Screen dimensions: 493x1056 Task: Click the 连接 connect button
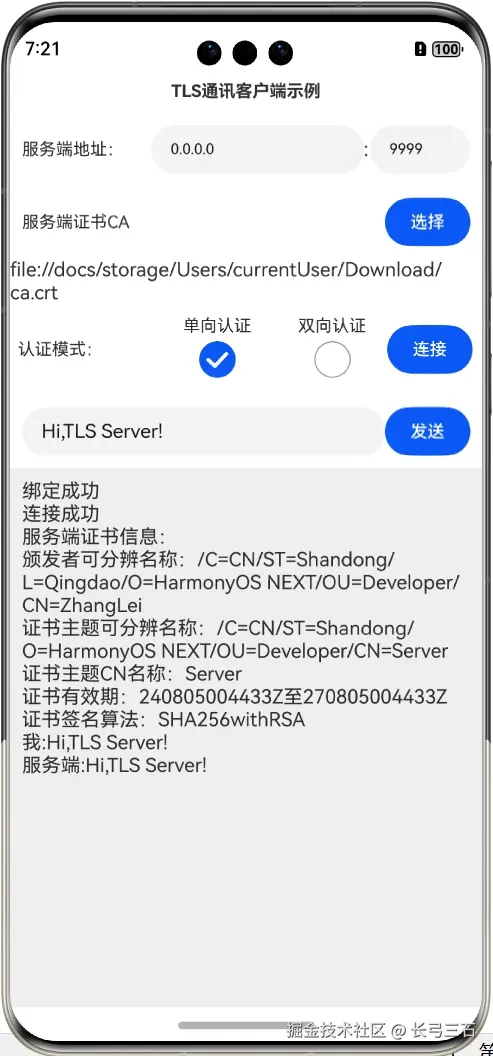click(430, 349)
